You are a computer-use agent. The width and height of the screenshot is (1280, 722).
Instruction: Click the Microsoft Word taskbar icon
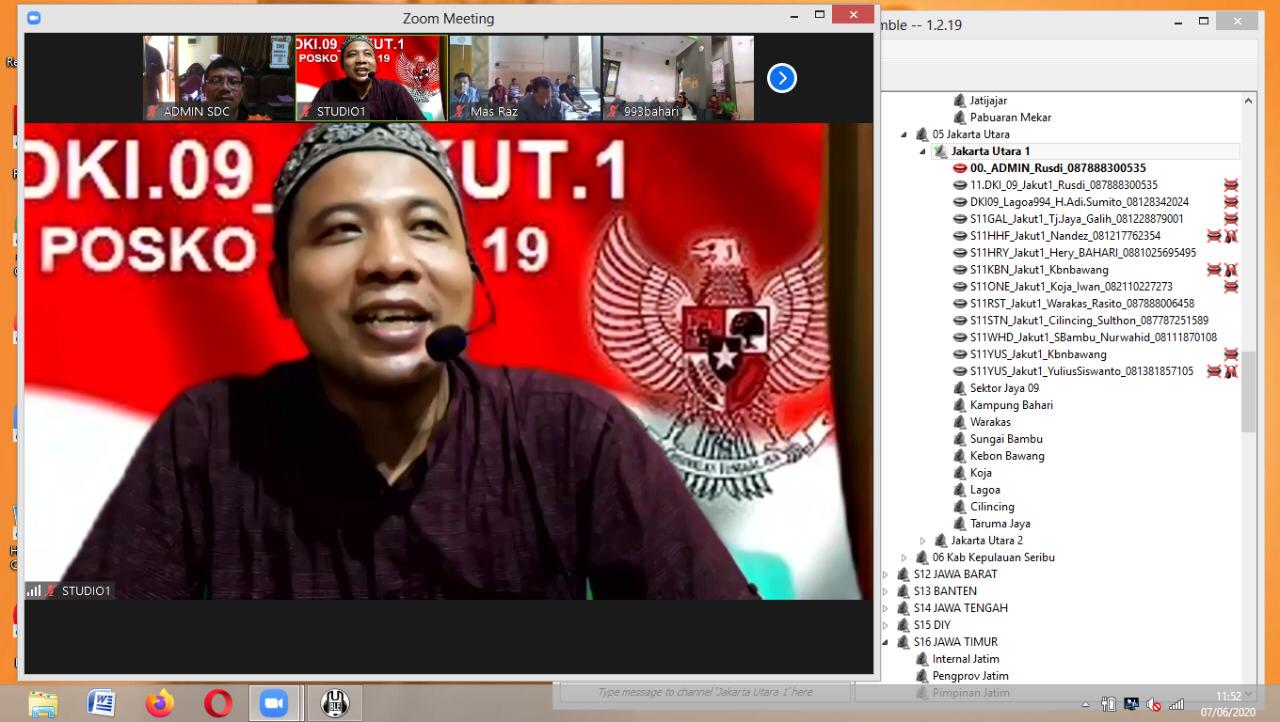tap(101, 703)
